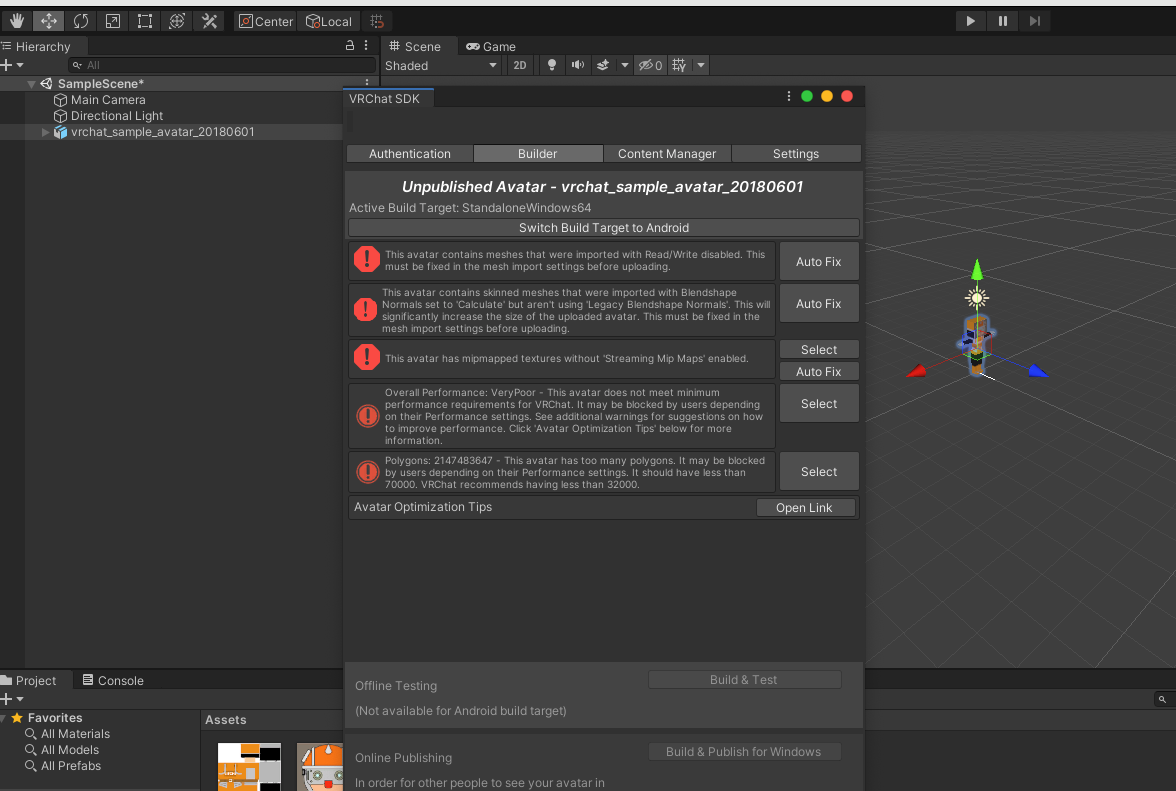Open SampleScene context menu dots
Screen dimensions: 1176x791
(367, 83)
